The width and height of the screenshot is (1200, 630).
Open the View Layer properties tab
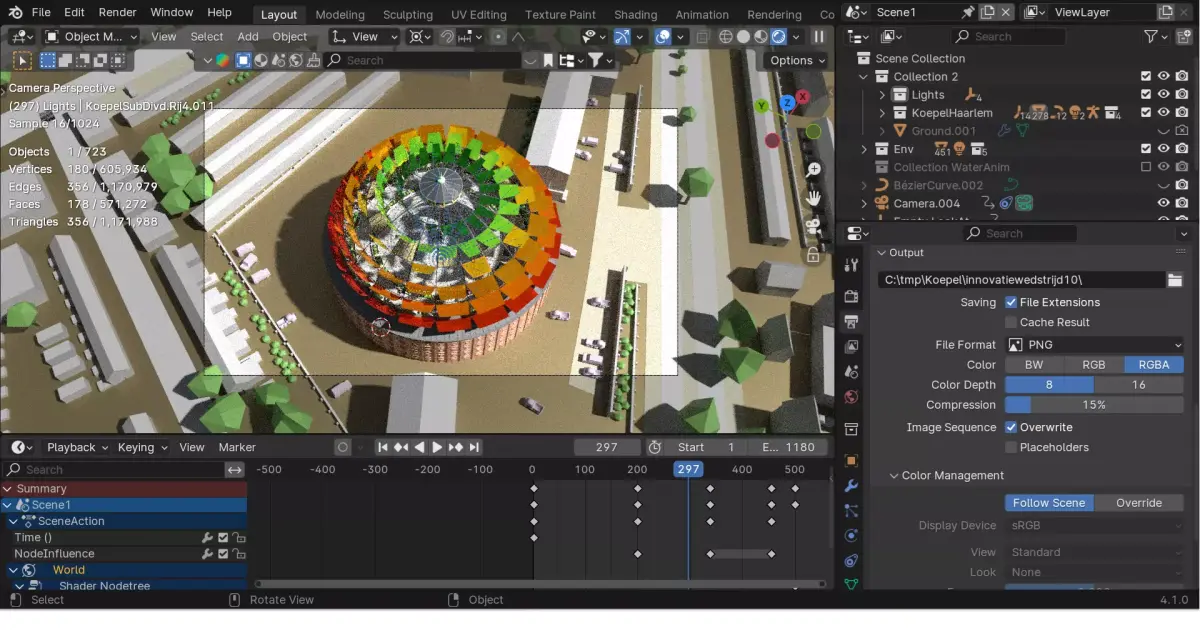click(851, 346)
